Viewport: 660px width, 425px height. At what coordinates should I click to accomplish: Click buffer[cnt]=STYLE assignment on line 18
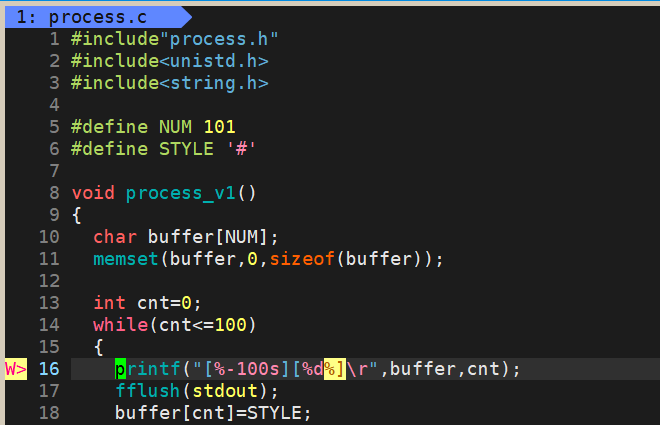coord(213,413)
